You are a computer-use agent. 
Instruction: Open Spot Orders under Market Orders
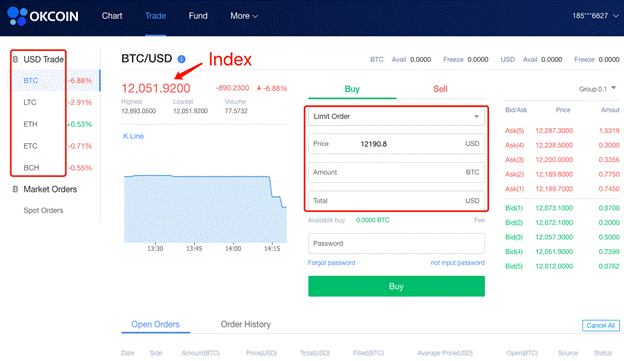(x=43, y=211)
